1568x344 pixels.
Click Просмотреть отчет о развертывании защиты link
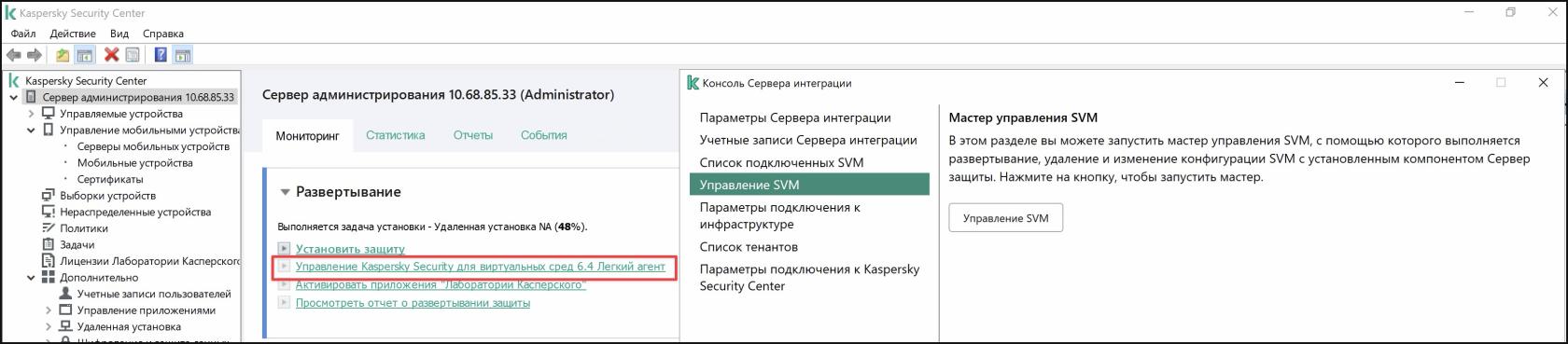[413, 302]
